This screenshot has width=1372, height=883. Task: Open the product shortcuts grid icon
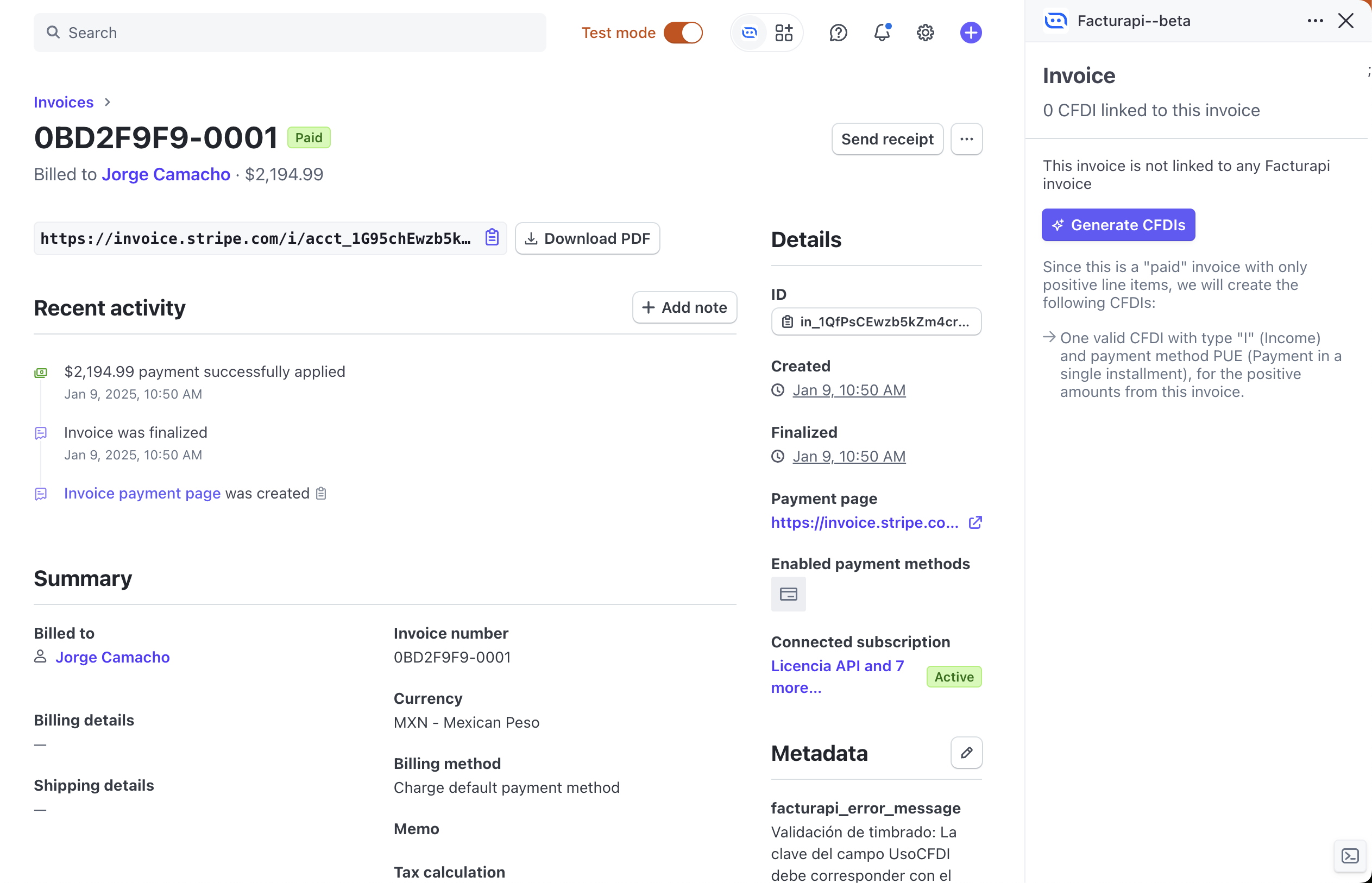point(784,33)
